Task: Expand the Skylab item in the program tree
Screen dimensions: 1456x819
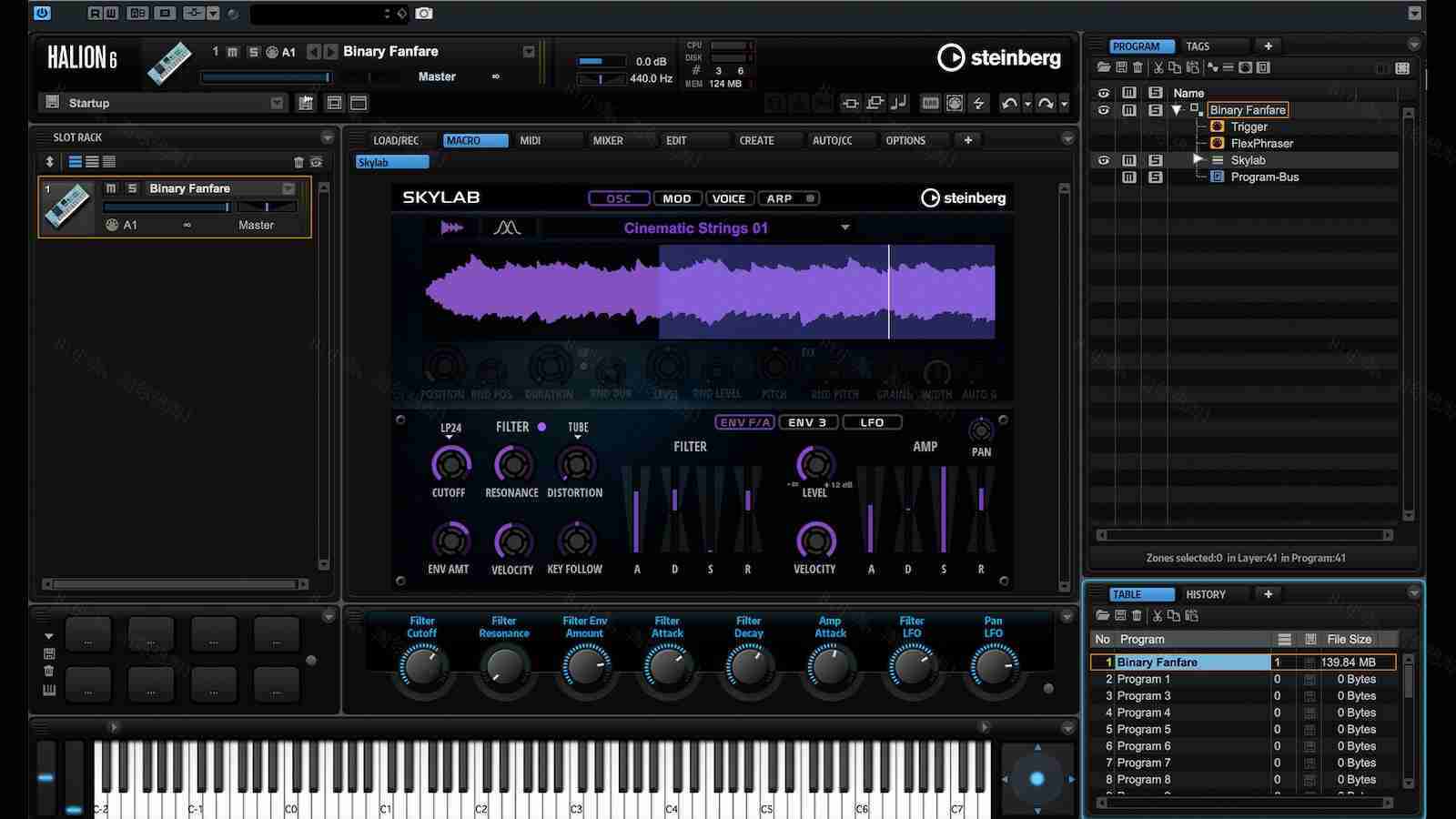Action: (x=1199, y=159)
